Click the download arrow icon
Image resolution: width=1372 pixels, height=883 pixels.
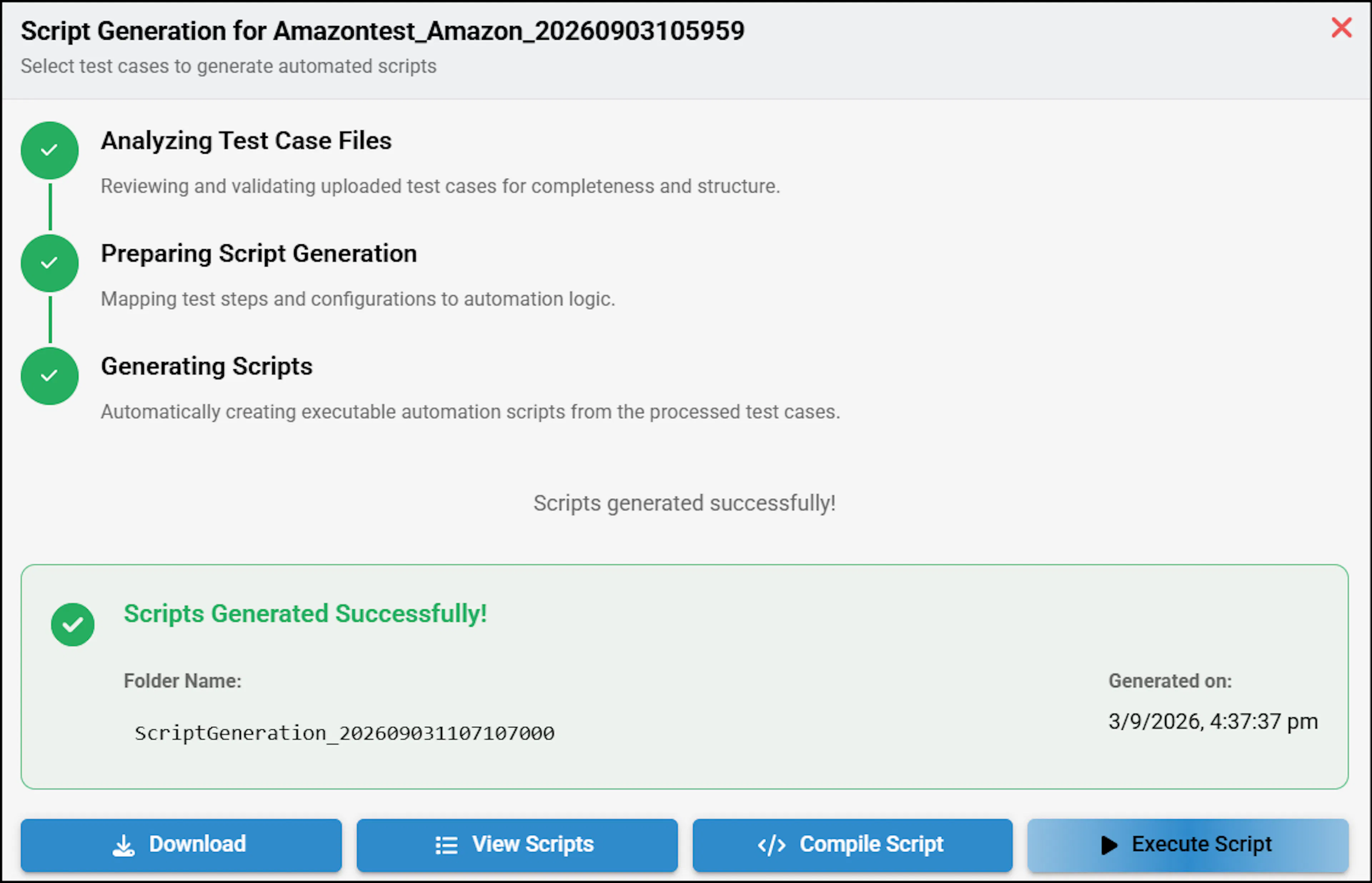pos(123,845)
